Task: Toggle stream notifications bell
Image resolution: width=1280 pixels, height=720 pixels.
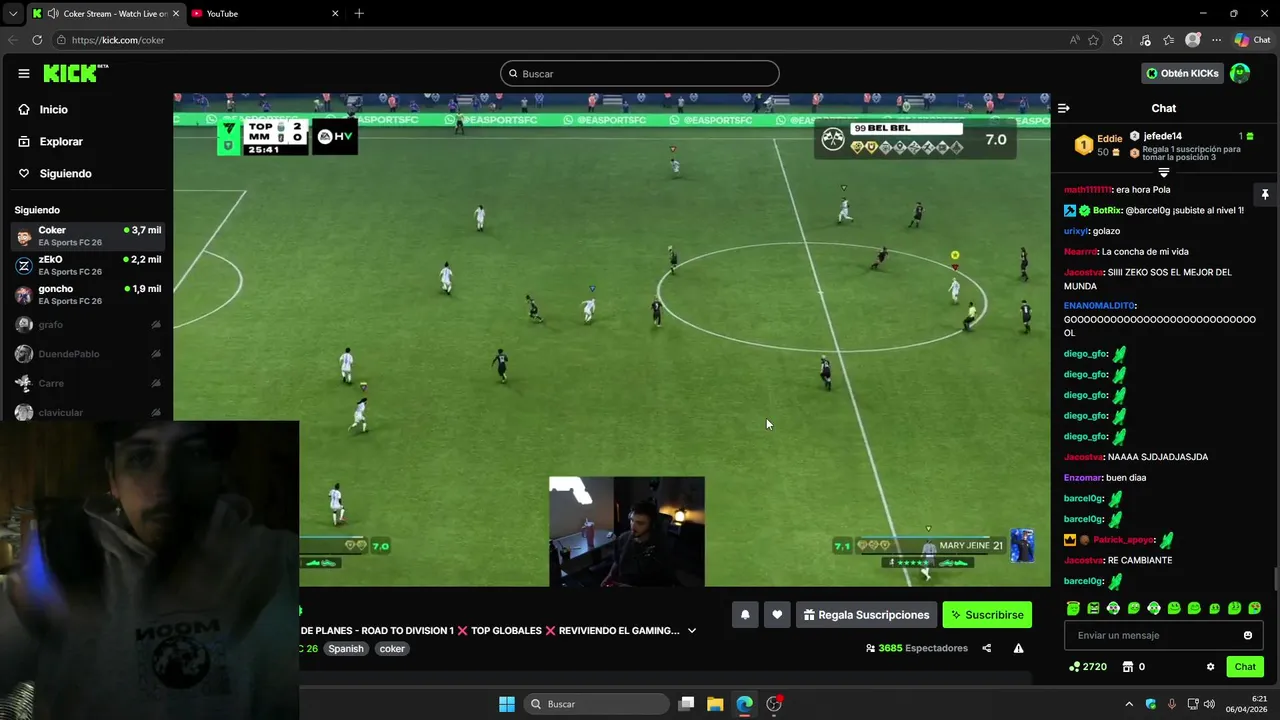Action: [745, 615]
